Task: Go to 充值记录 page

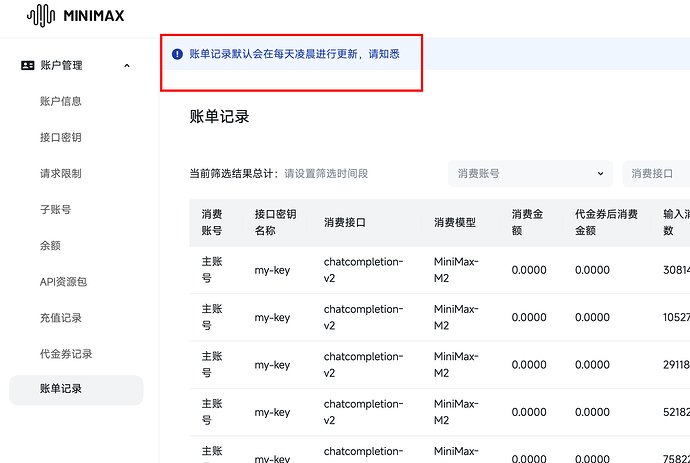Action: (61, 318)
